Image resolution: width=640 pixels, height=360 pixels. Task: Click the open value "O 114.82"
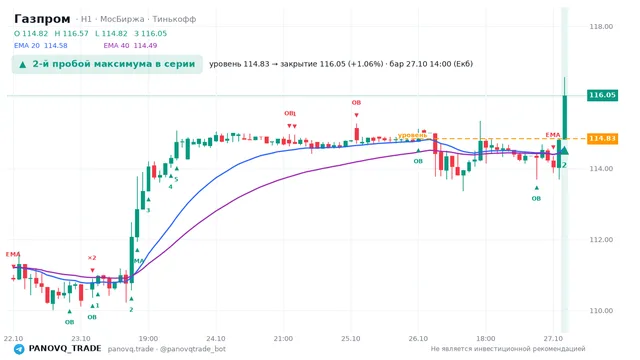click(x=31, y=33)
